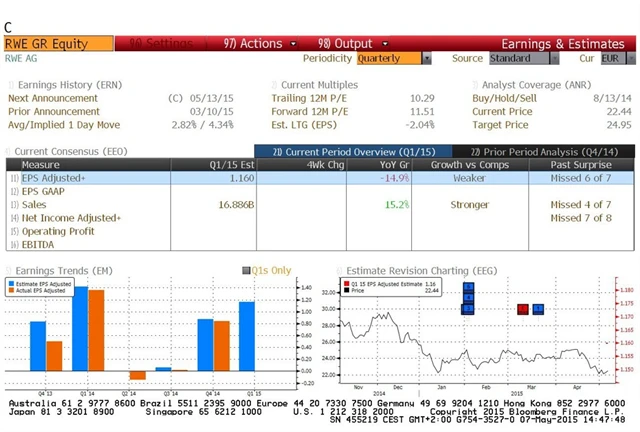Image resolution: width=640 pixels, height=432 pixels.
Task: Click the red estimate revision marker on chart
Action: pos(523,309)
